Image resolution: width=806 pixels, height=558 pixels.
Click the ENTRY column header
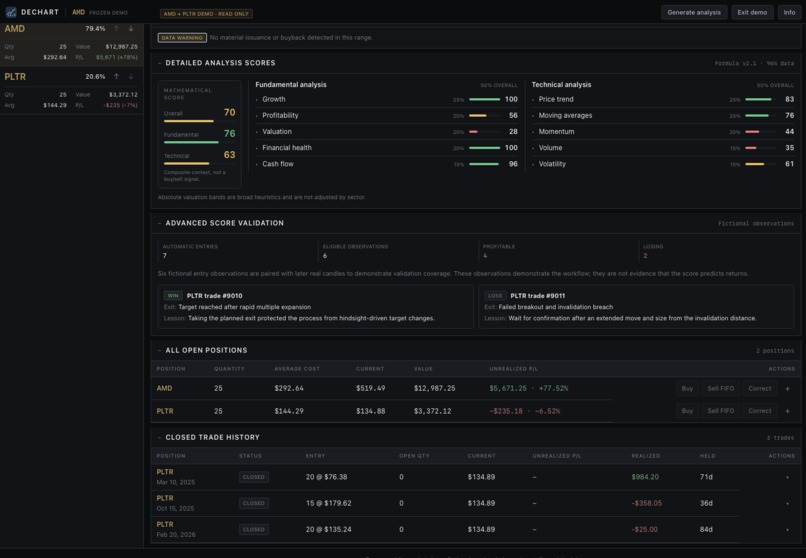point(315,456)
